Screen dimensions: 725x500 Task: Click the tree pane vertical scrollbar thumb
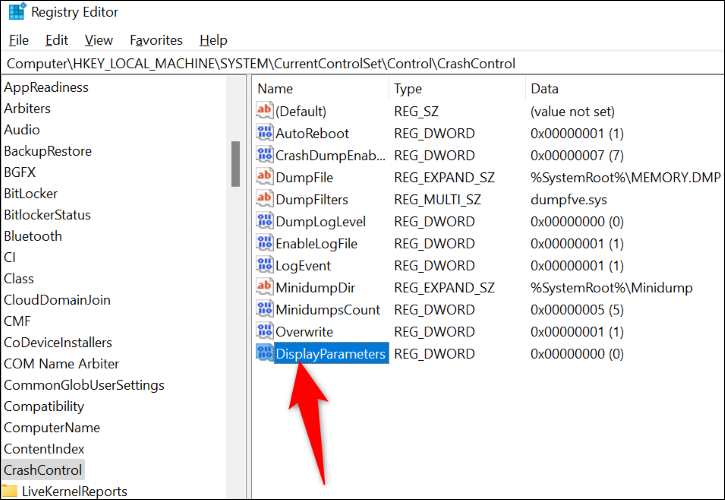[x=236, y=164]
